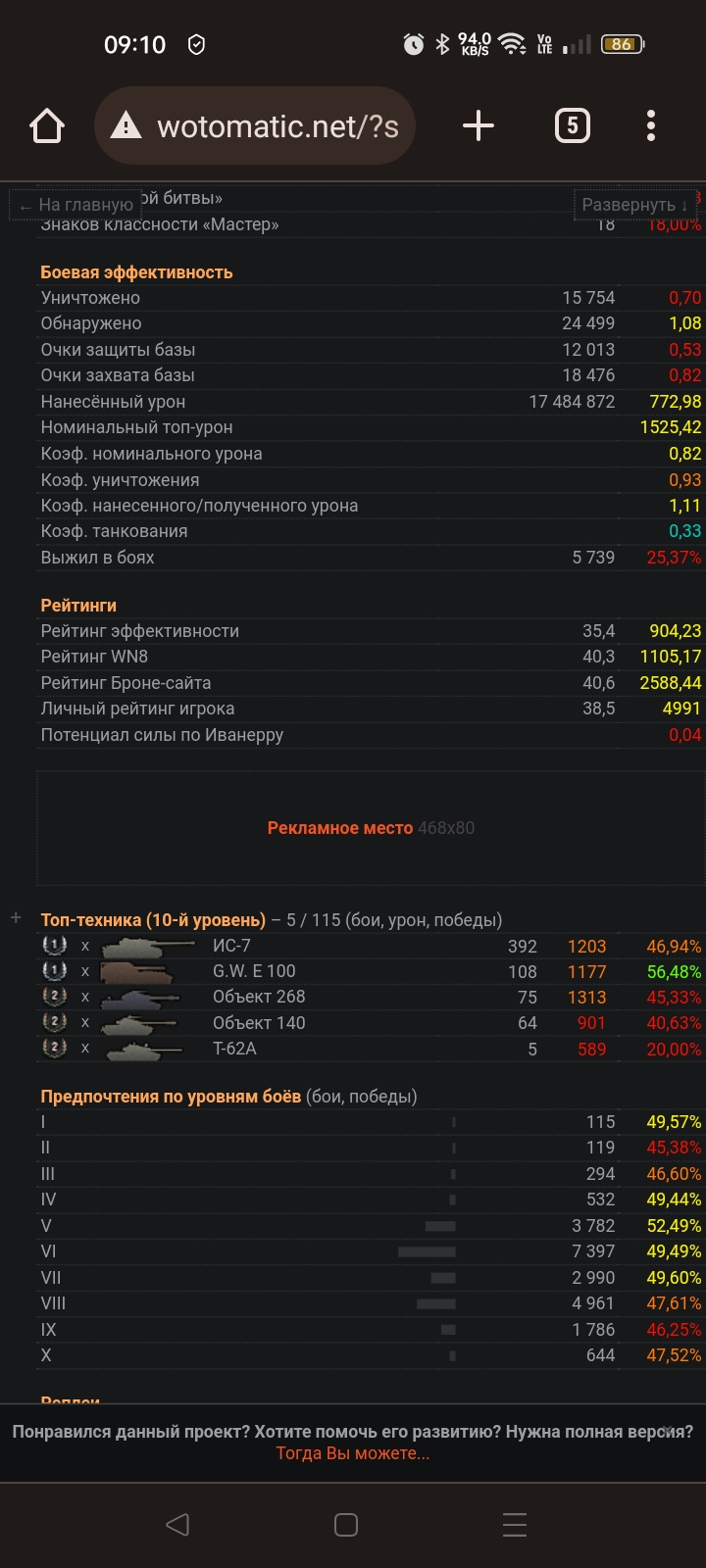Image resolution: width=706 pixels, height=1568 pixels.
Task: Close the bottom donation banner
Action: point(668,1431)
